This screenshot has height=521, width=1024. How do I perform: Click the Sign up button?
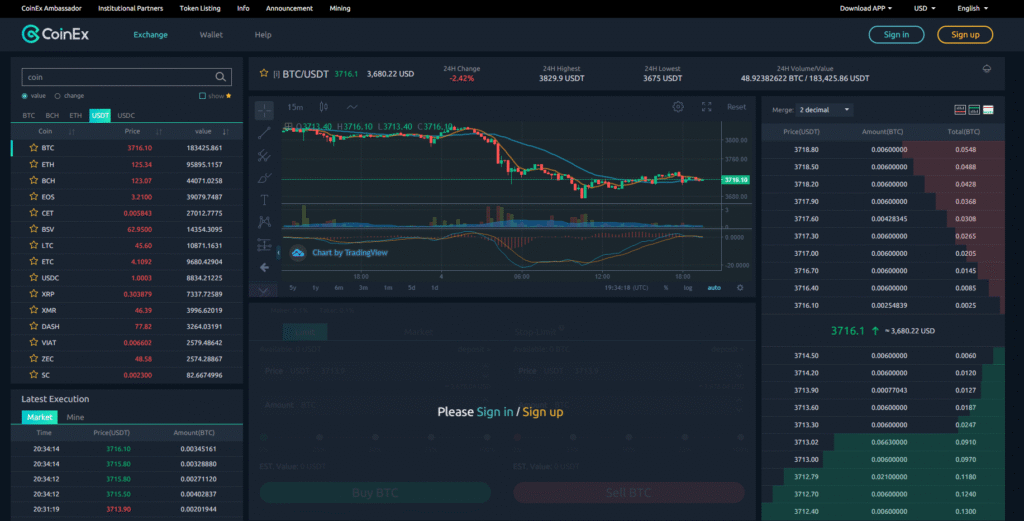coord(964,35)
